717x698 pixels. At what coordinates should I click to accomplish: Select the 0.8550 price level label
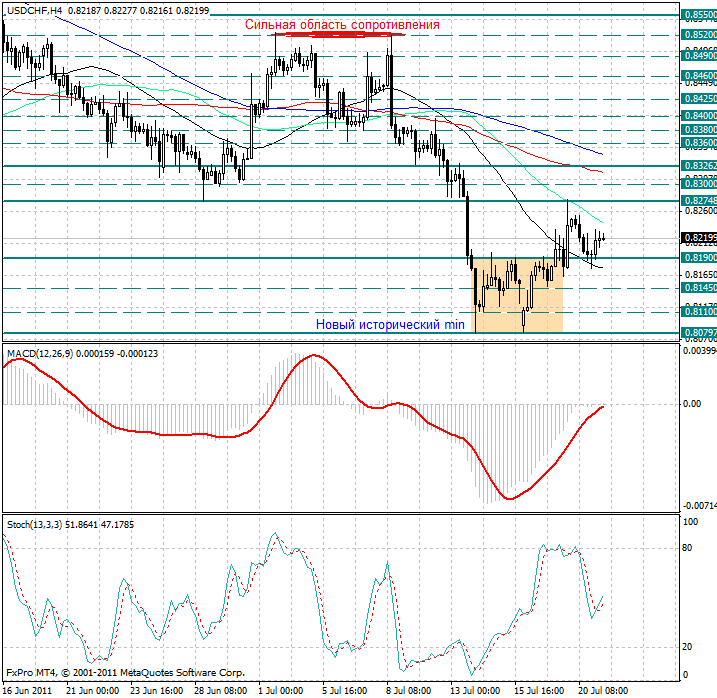[x=698, y=16]
